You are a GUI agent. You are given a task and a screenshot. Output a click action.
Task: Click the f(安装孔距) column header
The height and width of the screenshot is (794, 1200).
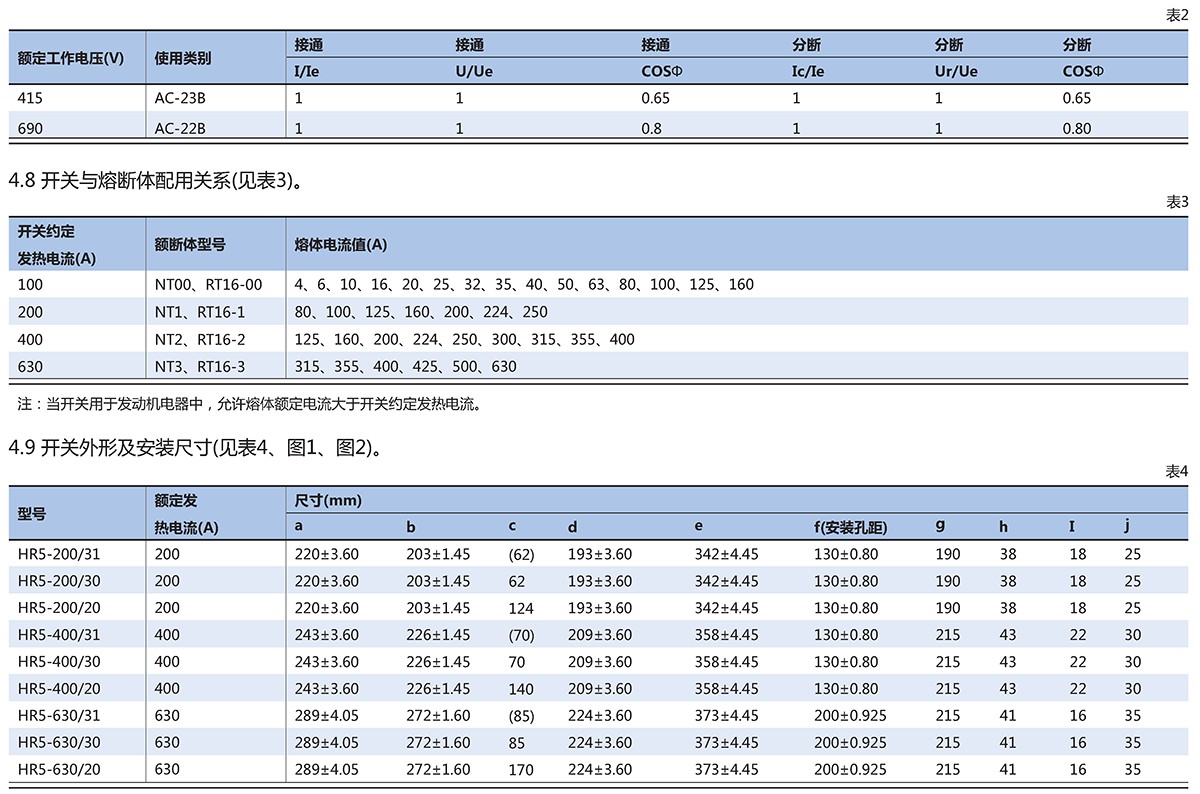tap(850, 527)
